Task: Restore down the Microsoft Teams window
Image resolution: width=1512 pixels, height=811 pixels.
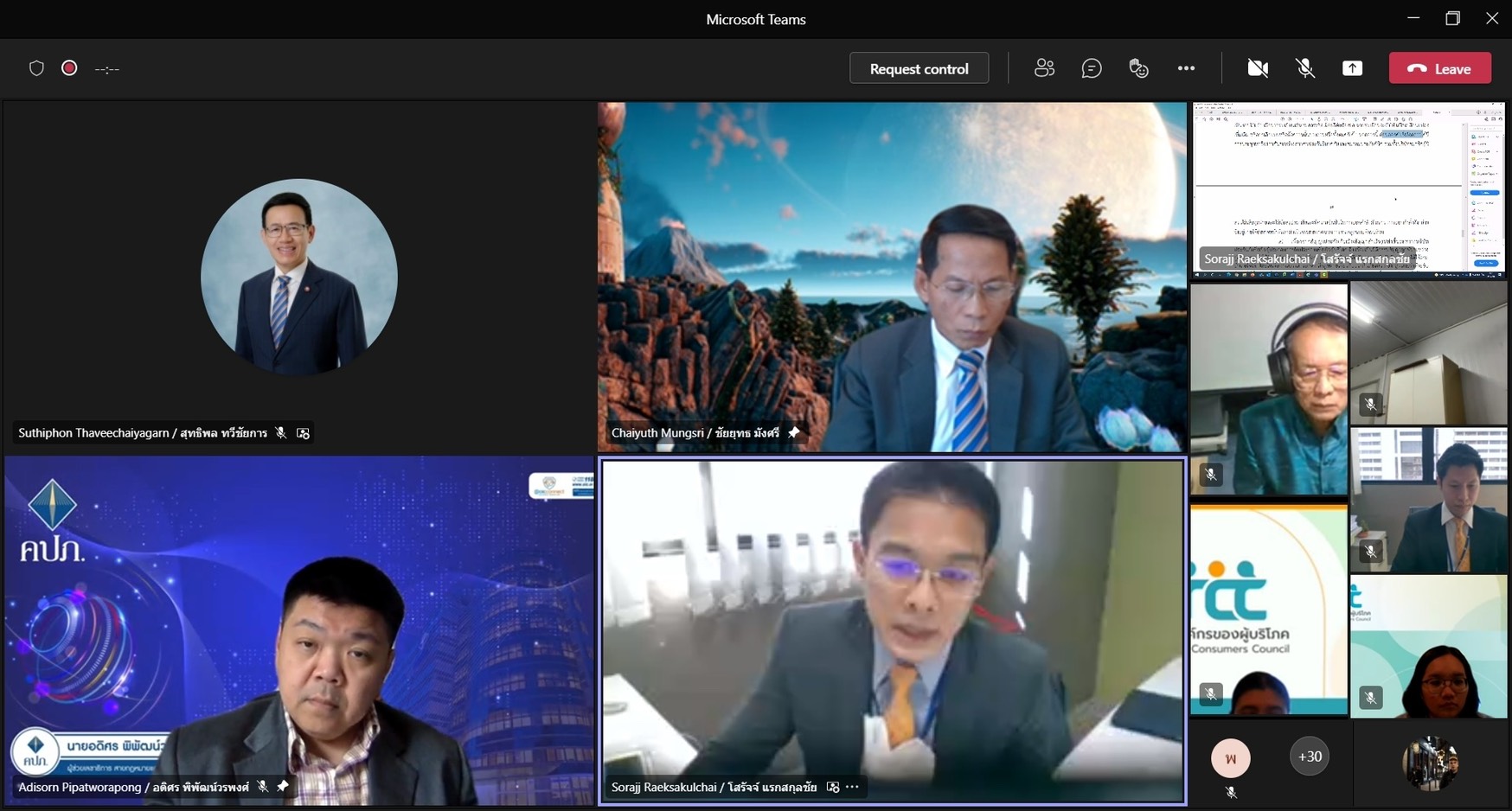Action: [1452, 18]
